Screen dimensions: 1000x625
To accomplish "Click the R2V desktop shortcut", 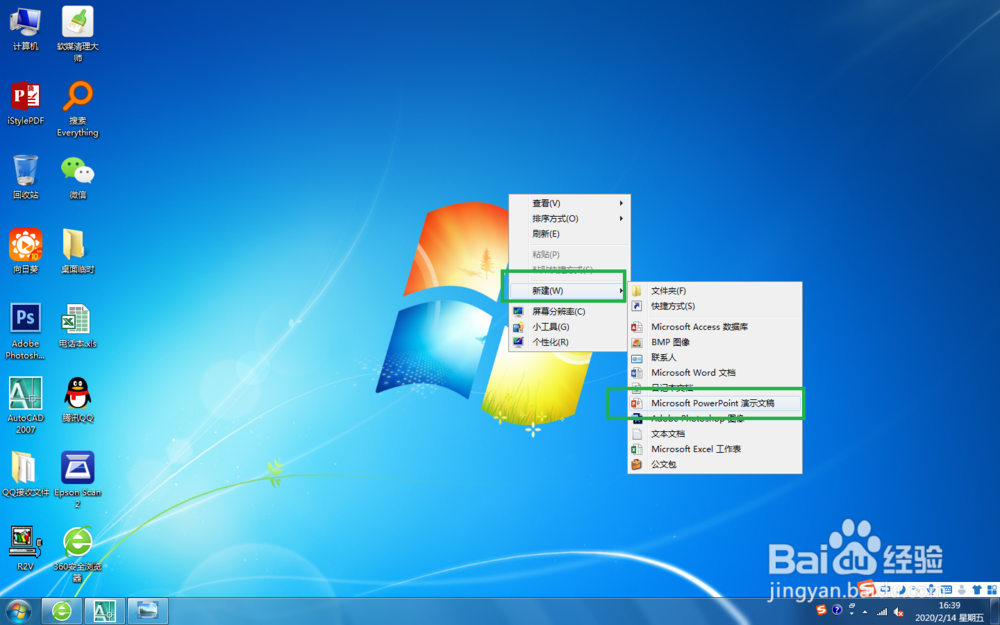I will tap(26, 548).
